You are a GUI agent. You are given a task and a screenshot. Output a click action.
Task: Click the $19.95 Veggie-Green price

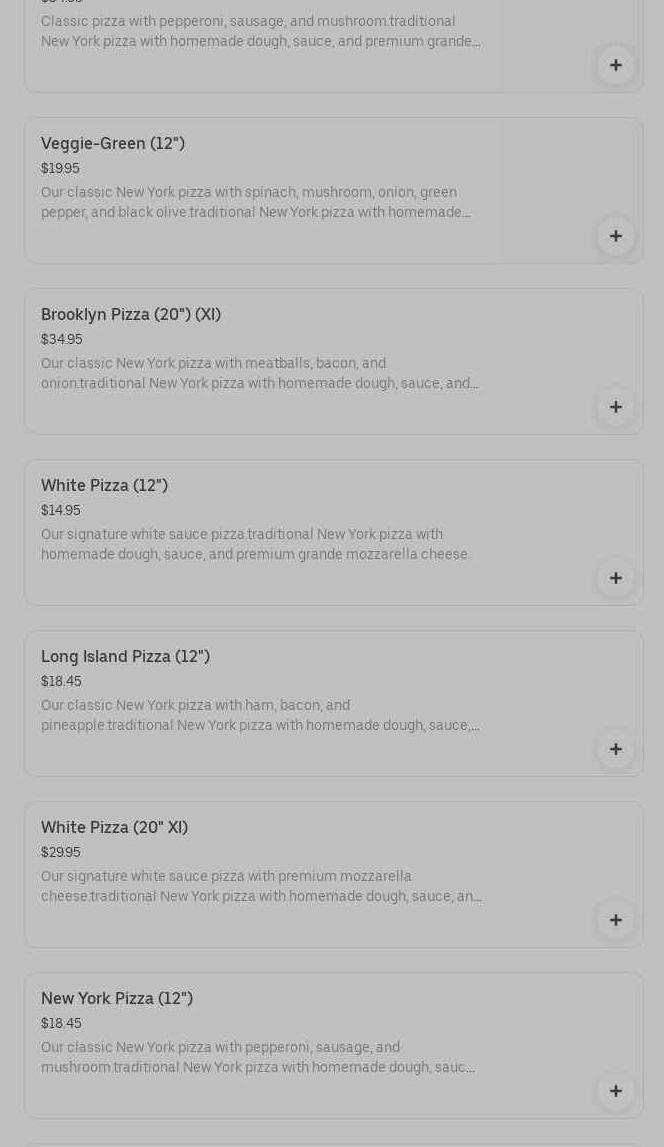tap(60, 169)
